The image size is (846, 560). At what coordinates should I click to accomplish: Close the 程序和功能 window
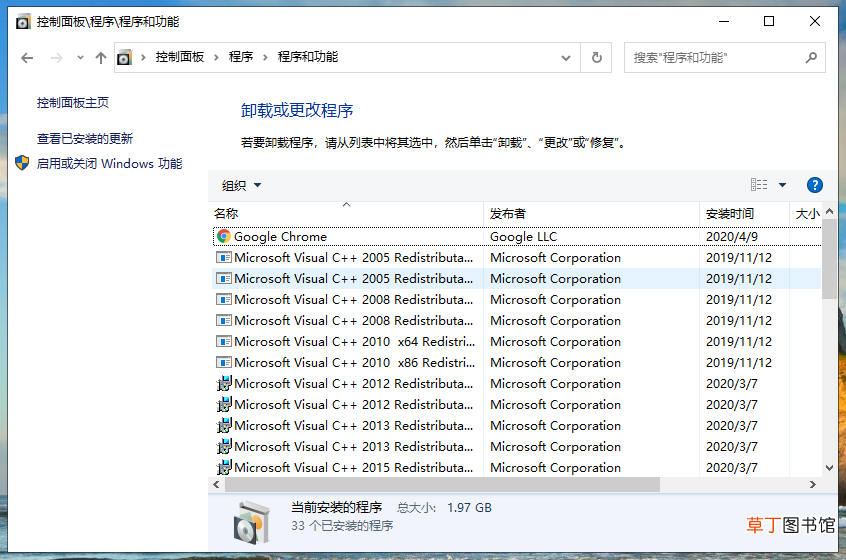pos(815,22)
